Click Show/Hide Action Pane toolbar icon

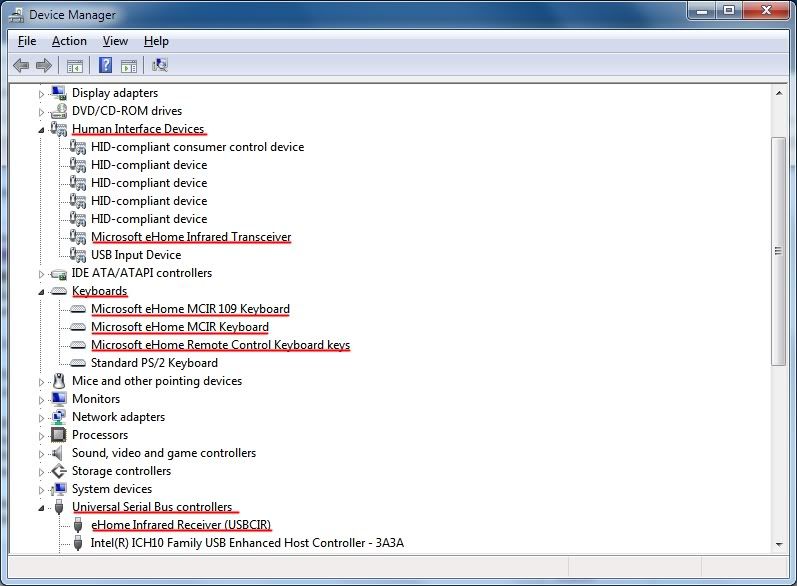coord(129,66)
